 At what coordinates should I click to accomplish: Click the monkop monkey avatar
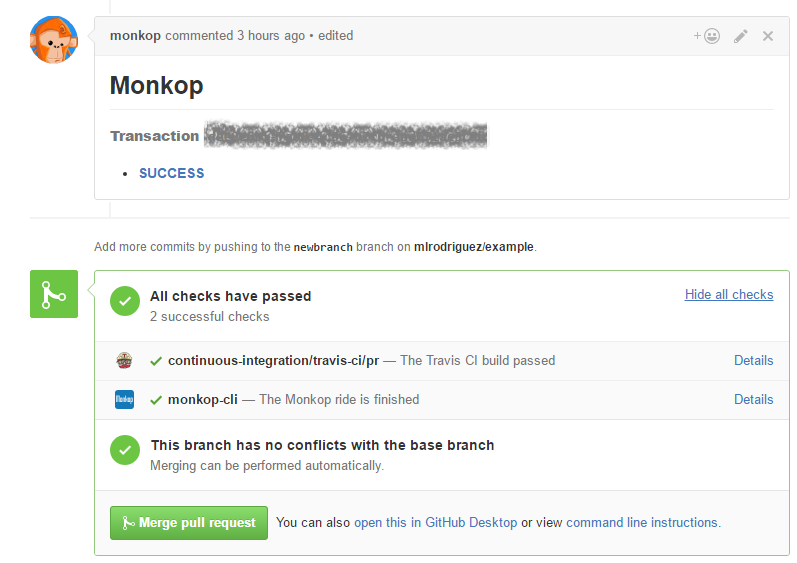coord(54,40)
